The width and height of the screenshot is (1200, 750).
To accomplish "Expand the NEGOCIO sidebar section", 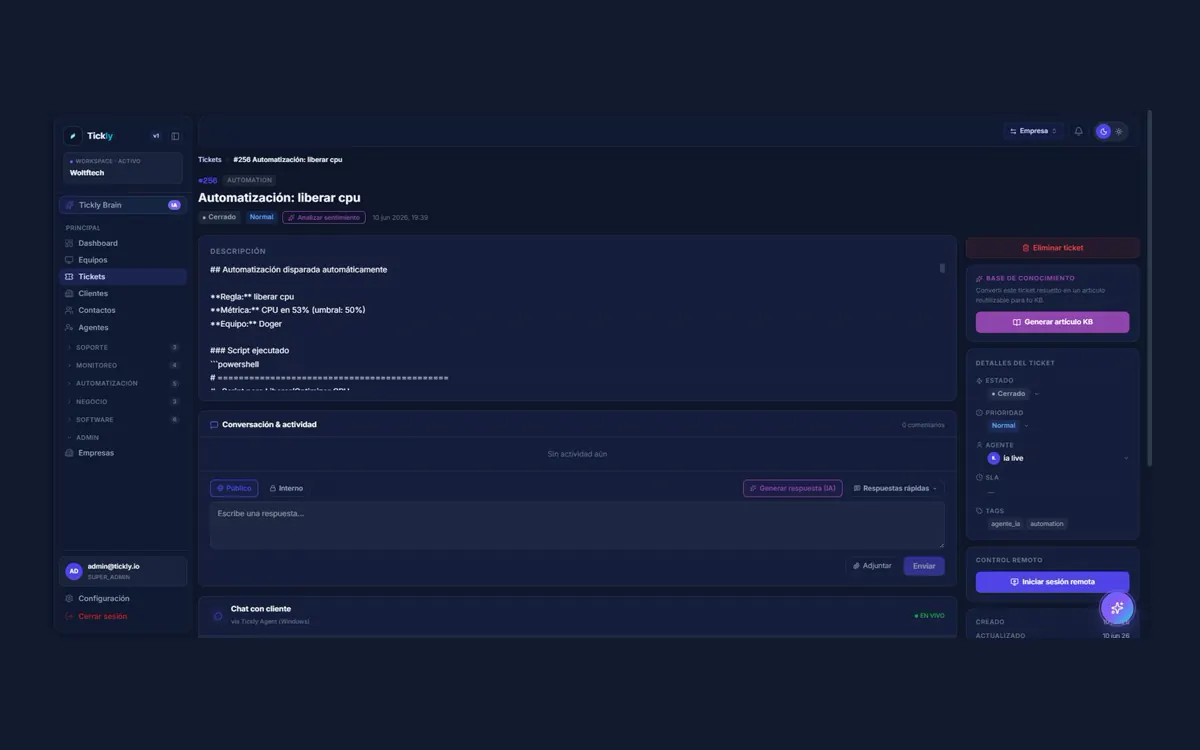I will [123, 401].
